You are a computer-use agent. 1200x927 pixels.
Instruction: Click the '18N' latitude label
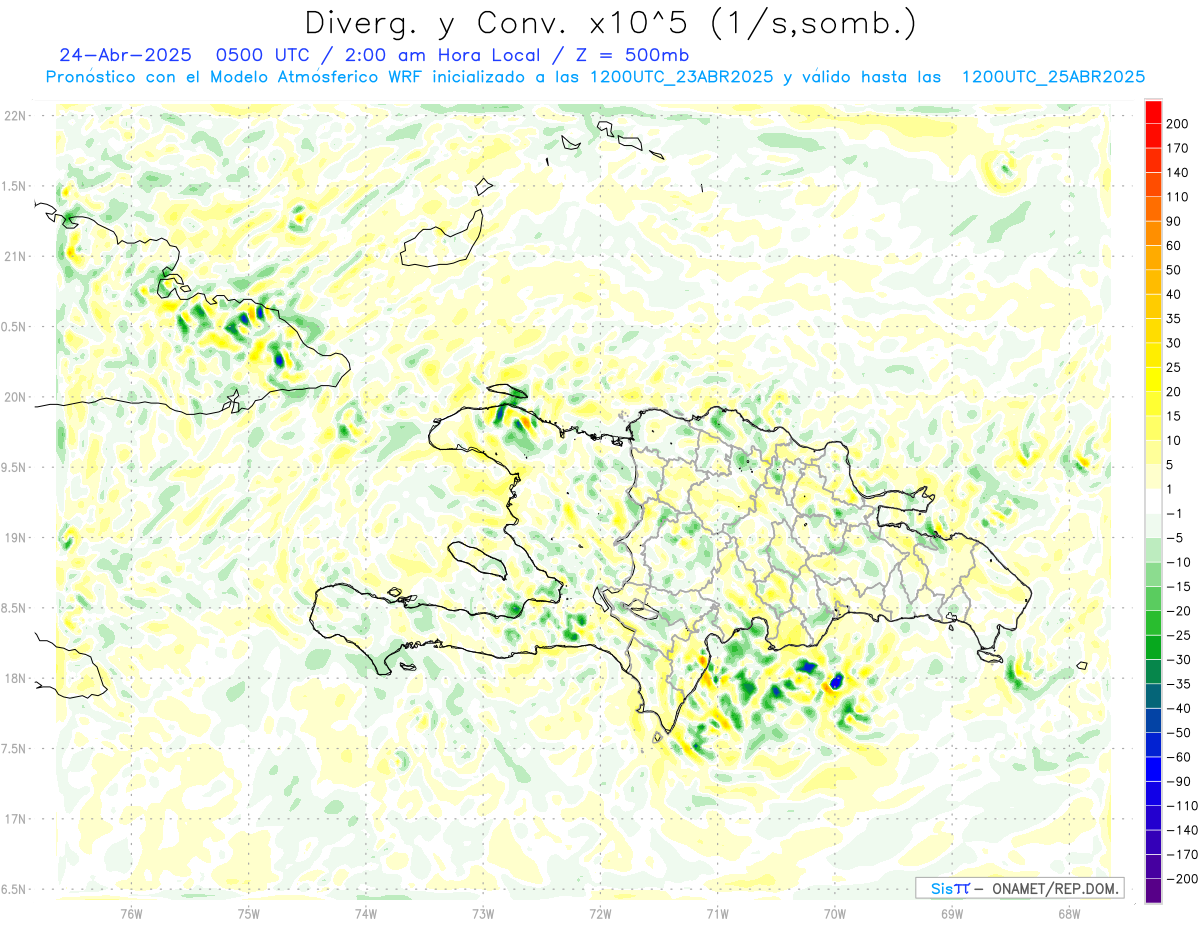click(x=14, y=678)
